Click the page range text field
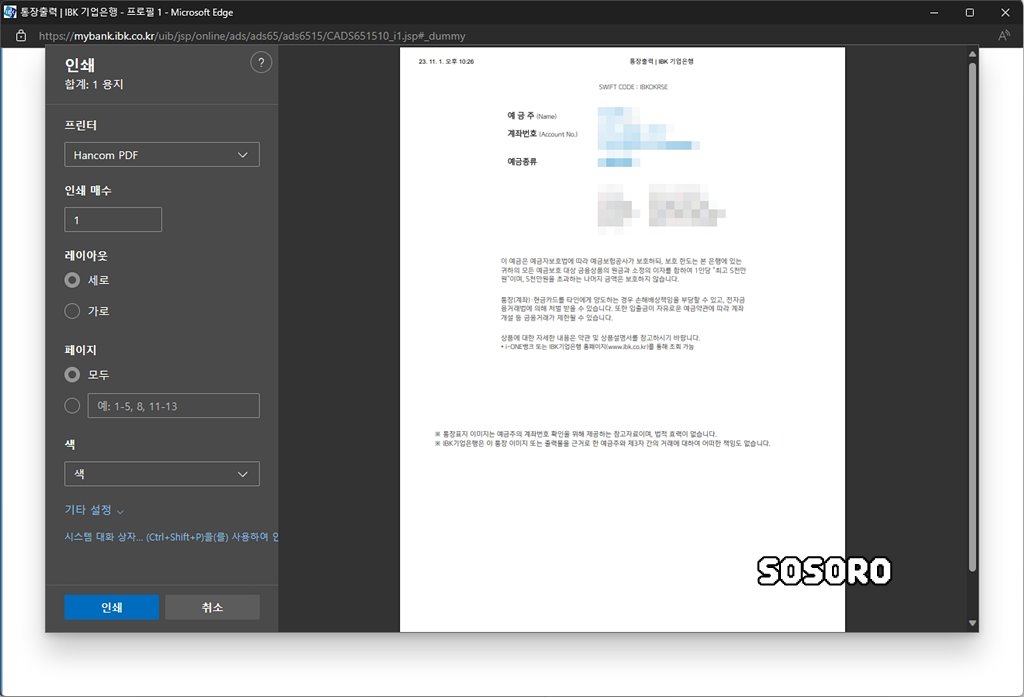Viewport: 1024px width, 697px height. click(174, 406)
